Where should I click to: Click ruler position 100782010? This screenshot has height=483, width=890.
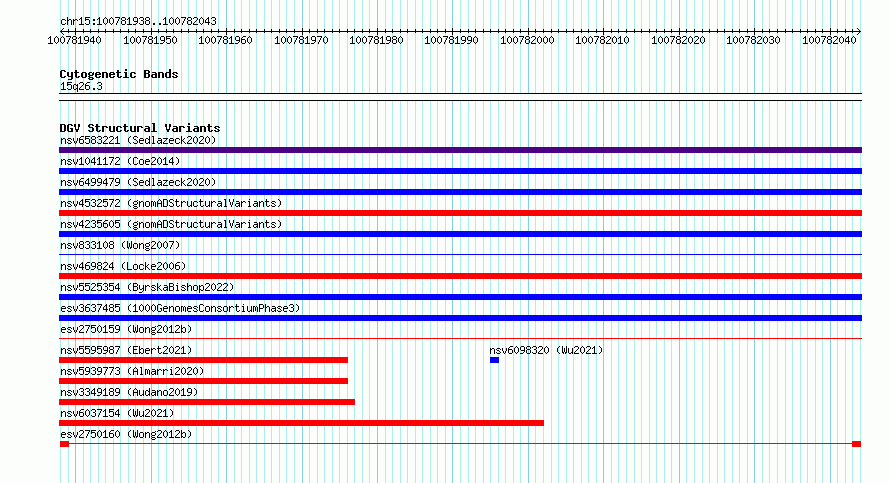click(602, 40)
